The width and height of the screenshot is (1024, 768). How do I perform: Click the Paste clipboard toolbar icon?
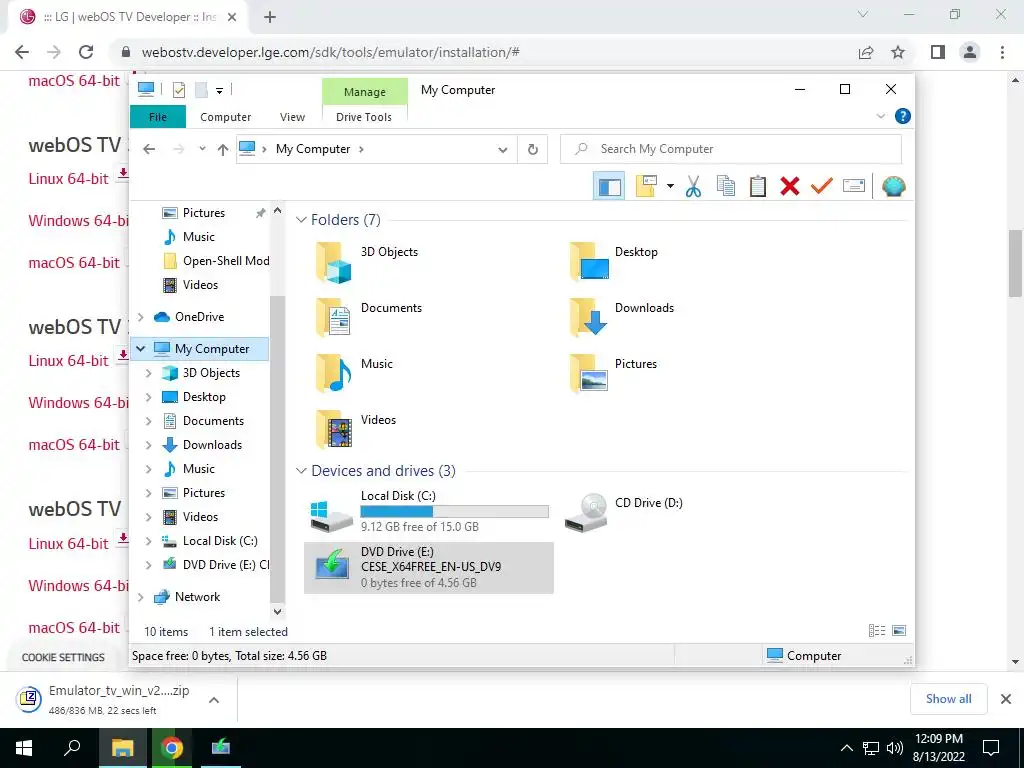tap(758, 187)
